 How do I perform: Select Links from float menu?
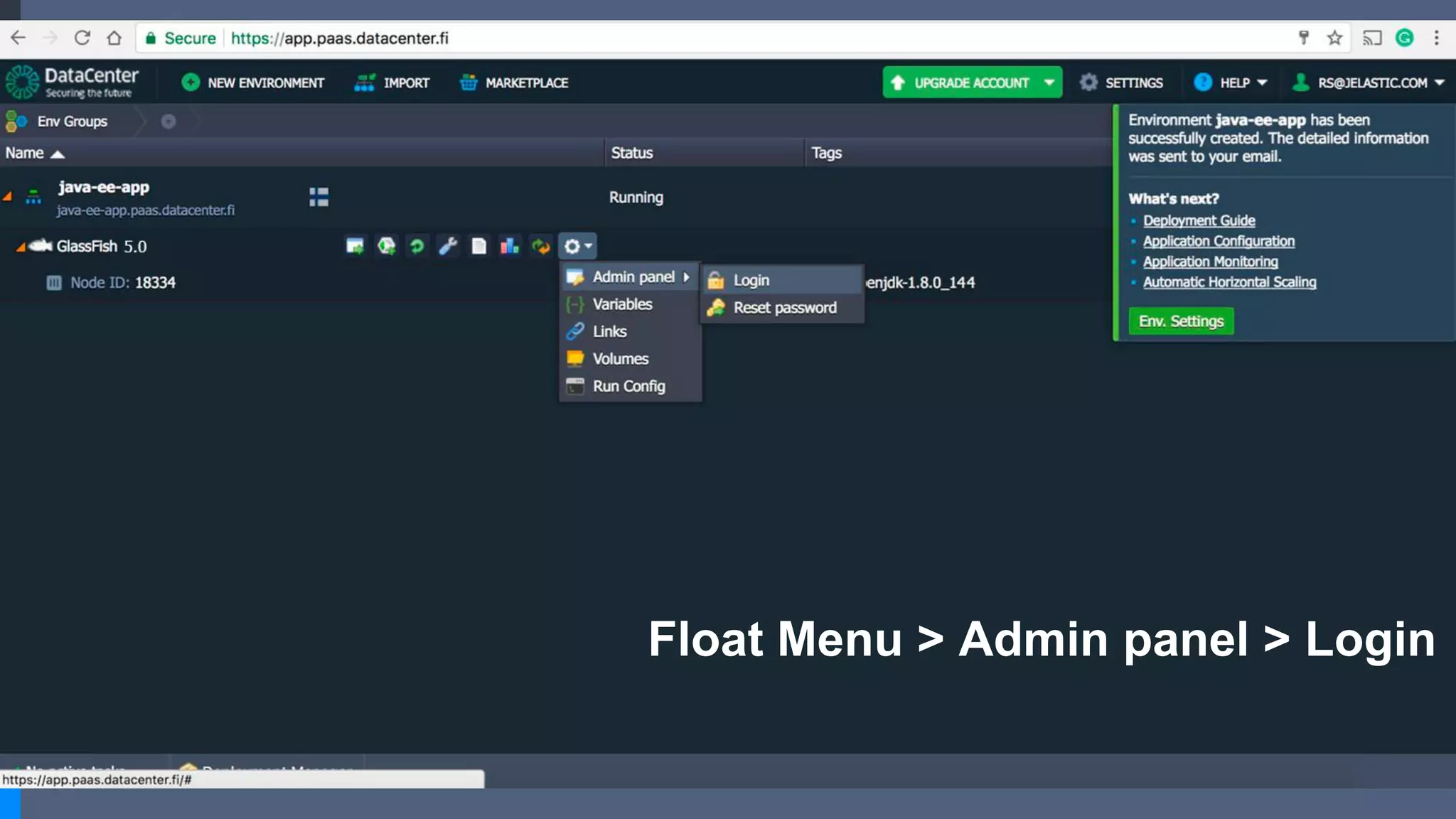click(x=630, y=331)
